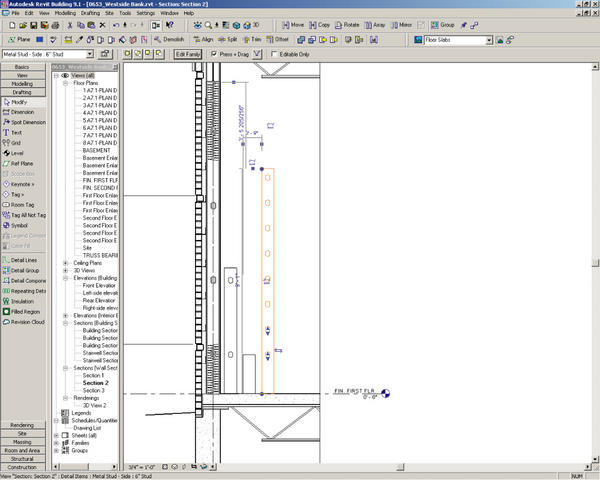Expand the Ceiling Plans tree node
Image resolution: width=600 pixels, height=480 pixels.
[66, 264]
